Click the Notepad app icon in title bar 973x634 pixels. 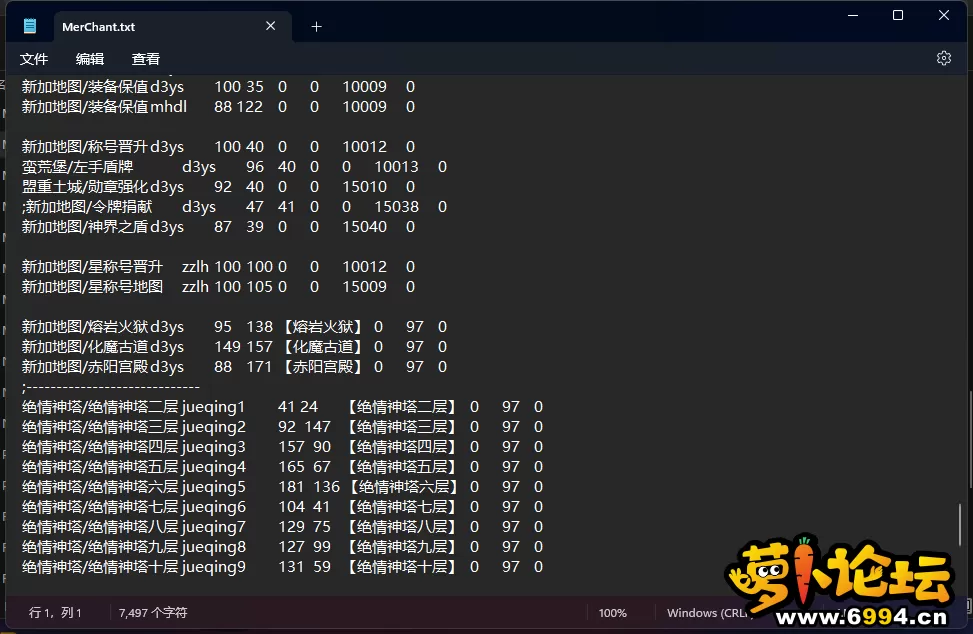[x=29, y=26]
